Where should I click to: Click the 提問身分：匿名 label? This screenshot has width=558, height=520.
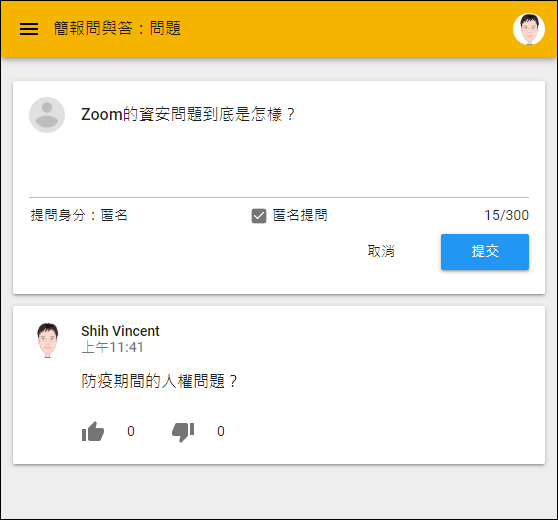pos(79,215)
